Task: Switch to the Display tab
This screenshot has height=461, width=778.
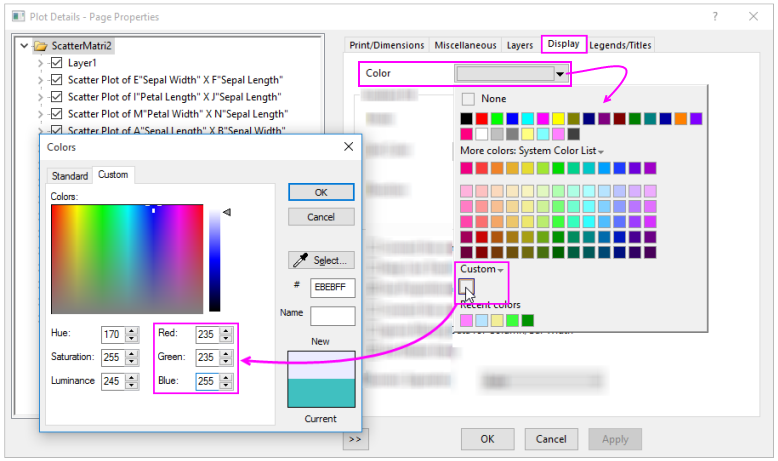Action: click(564, 44)
